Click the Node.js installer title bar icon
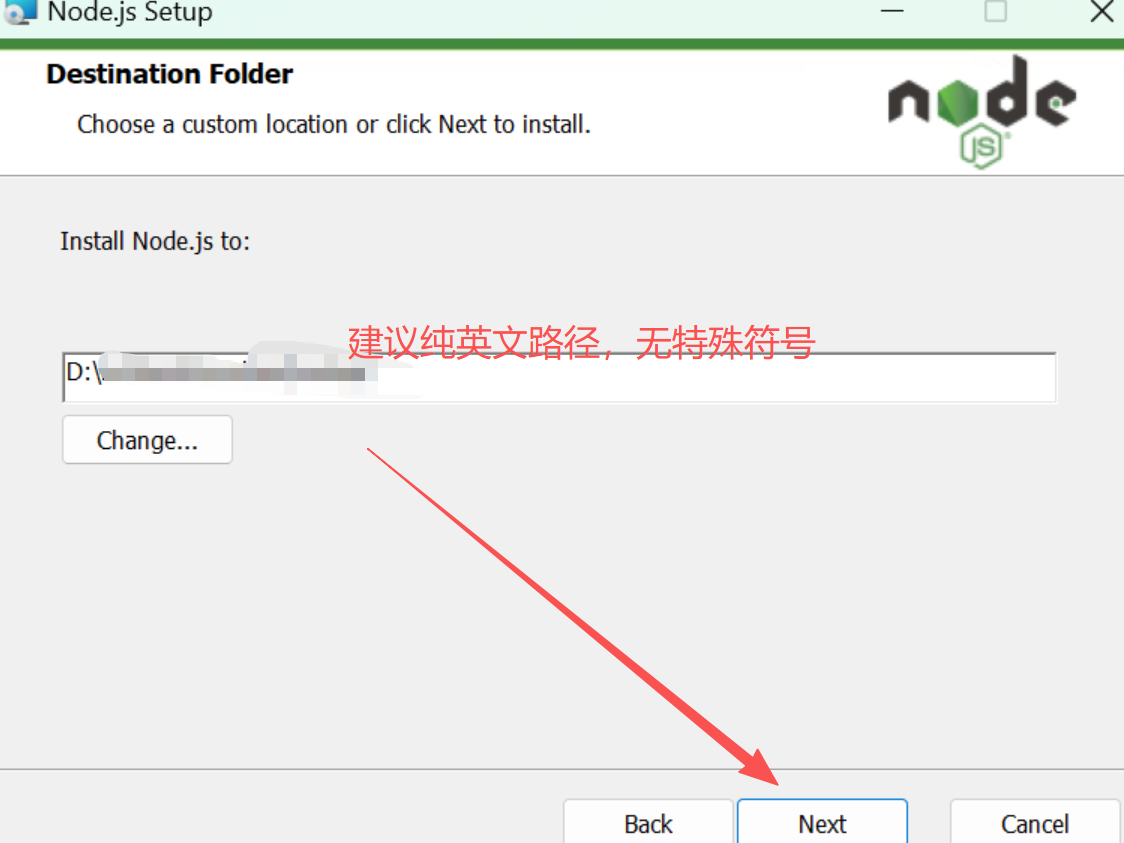Screen dimensions: 1124x843 [19, 12]
